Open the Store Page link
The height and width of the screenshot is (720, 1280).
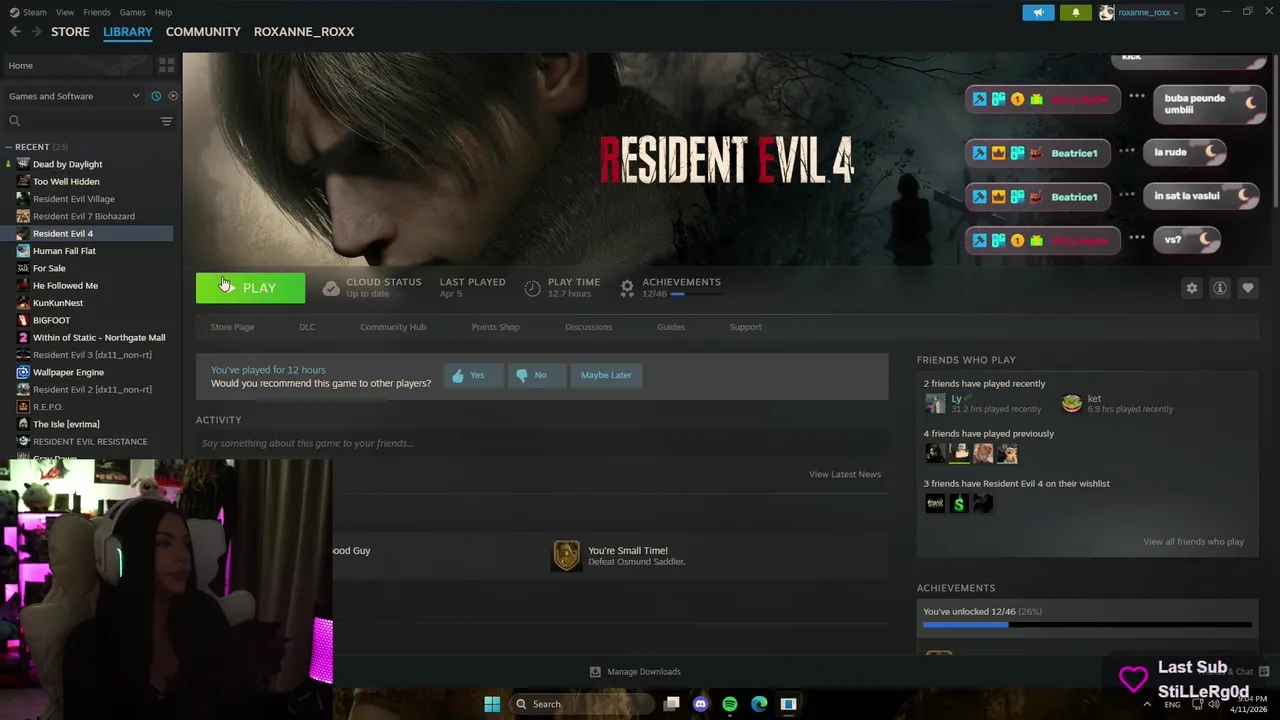(x=232, y=327)
